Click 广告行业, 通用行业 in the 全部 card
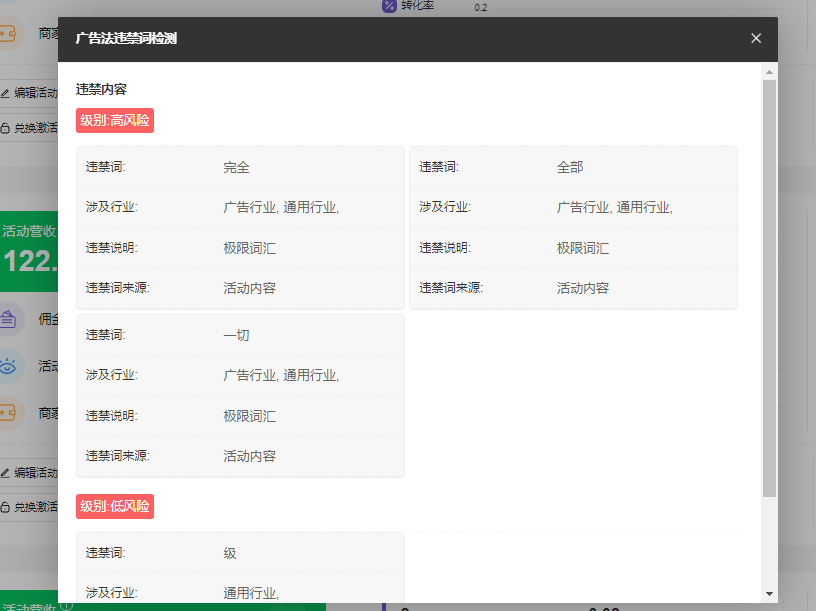 [x=615, y=208]
